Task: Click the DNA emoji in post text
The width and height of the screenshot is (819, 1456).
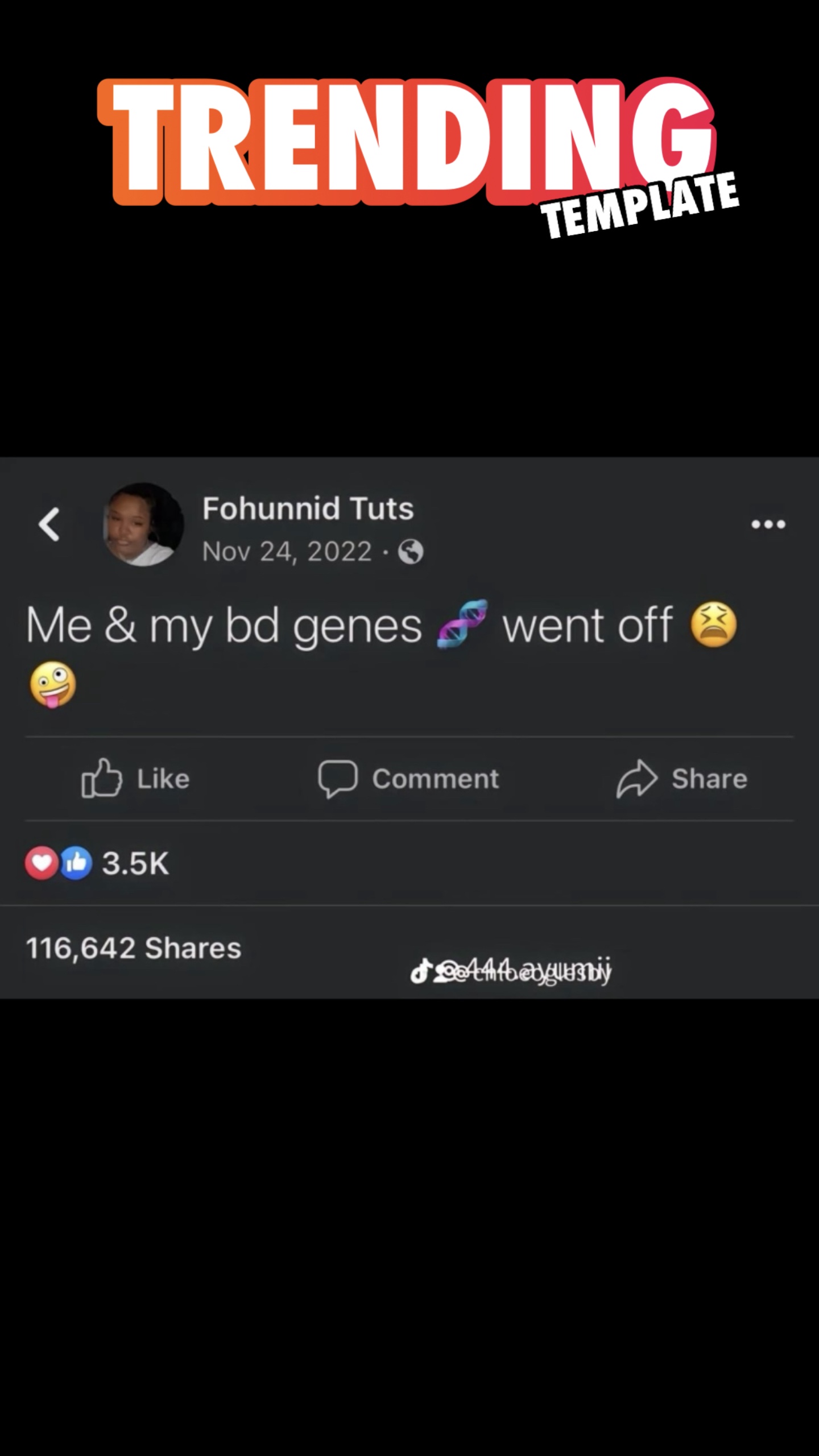Action: pos(462,624)
